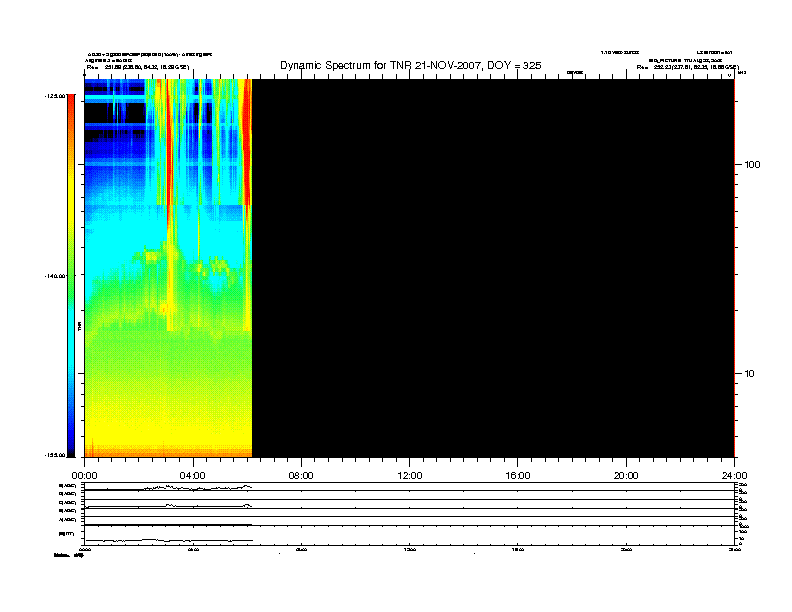
Task: Click the black data-gap region of the spectrum
Action: pyautogui.click(x=493, y=268)
